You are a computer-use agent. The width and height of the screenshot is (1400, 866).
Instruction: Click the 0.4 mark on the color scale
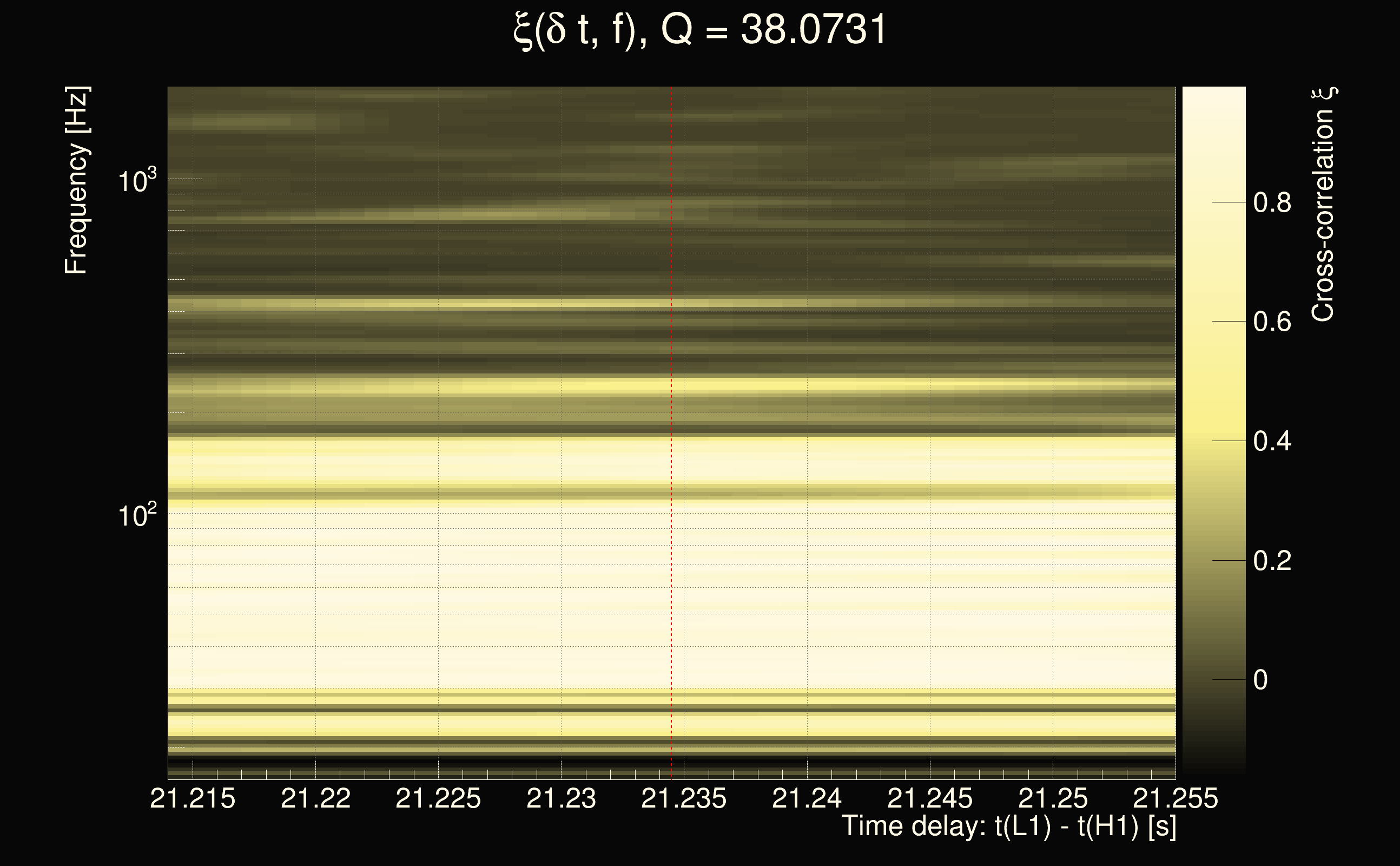(x=1272, y=442)
